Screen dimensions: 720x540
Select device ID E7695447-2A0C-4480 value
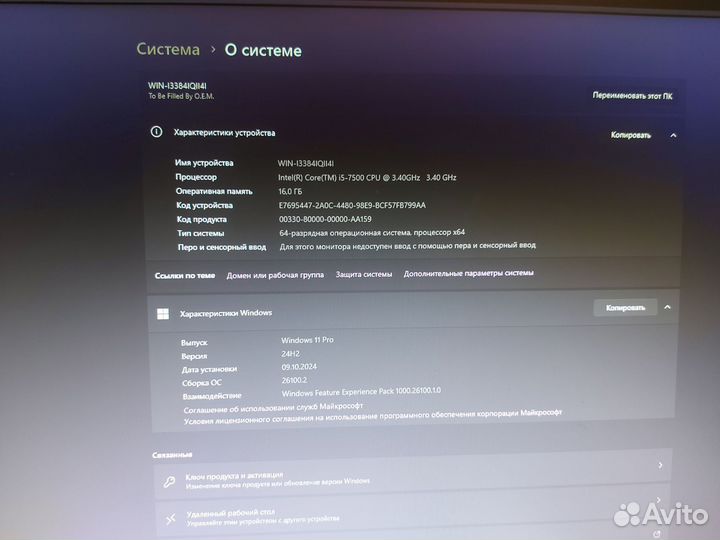[352, 205]
